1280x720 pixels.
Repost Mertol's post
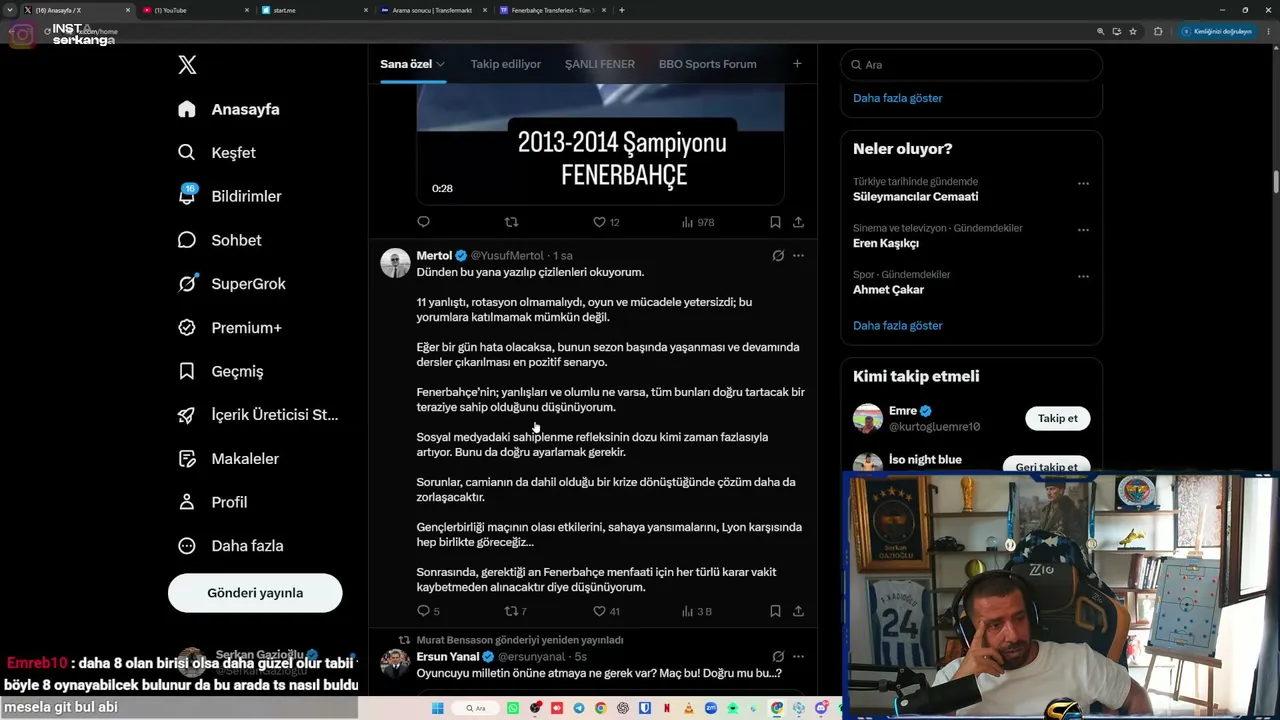515,611
